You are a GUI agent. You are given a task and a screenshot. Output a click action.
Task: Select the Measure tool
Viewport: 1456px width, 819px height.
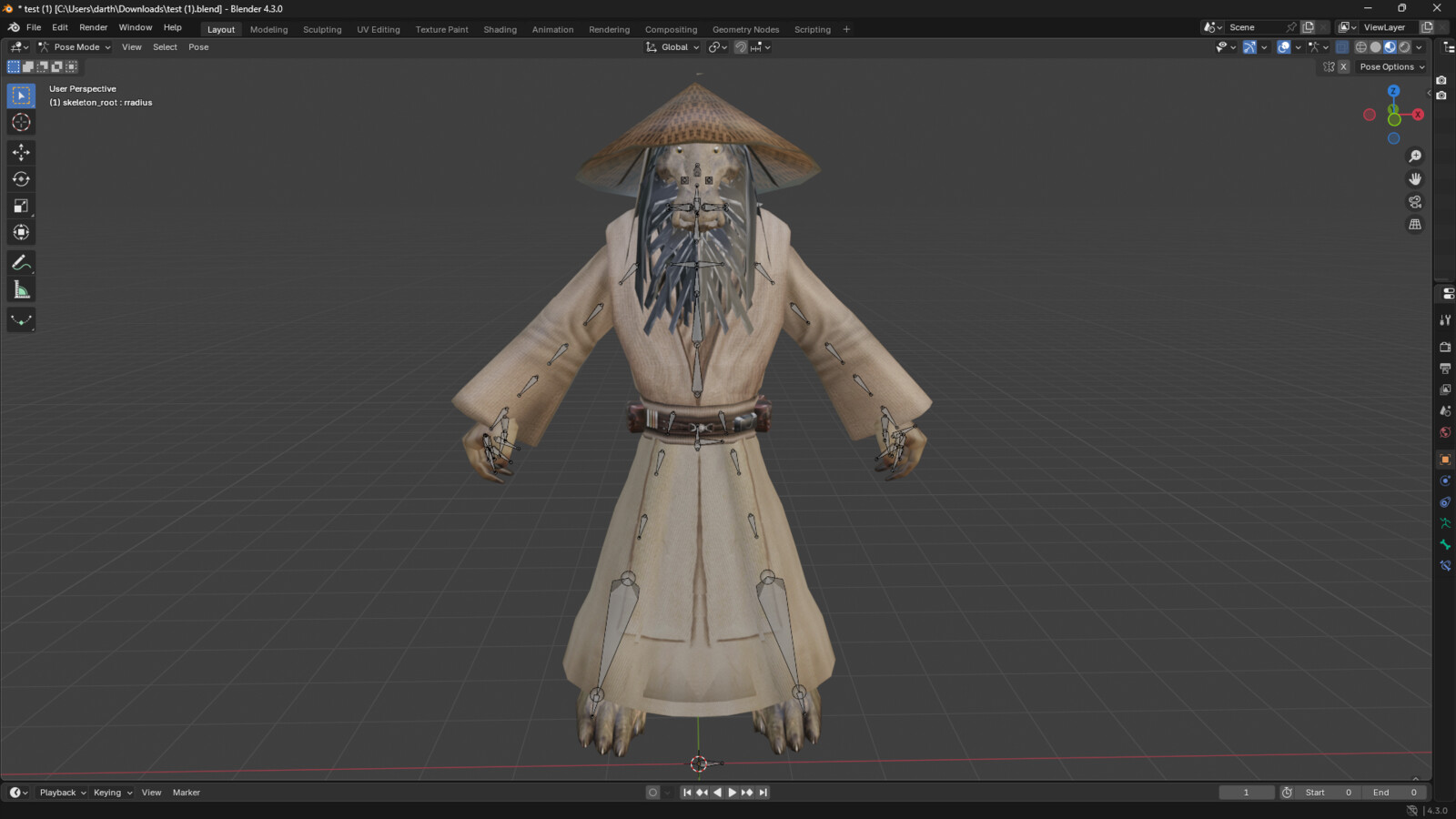pyautogui.click(x=21, y=290)
